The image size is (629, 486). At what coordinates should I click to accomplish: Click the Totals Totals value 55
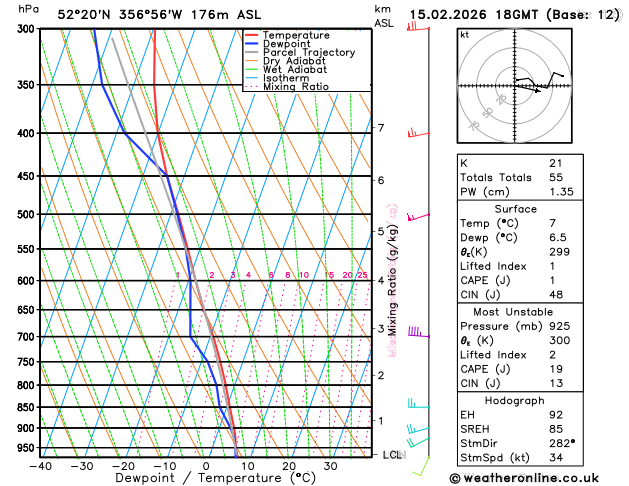pos(556,177)
